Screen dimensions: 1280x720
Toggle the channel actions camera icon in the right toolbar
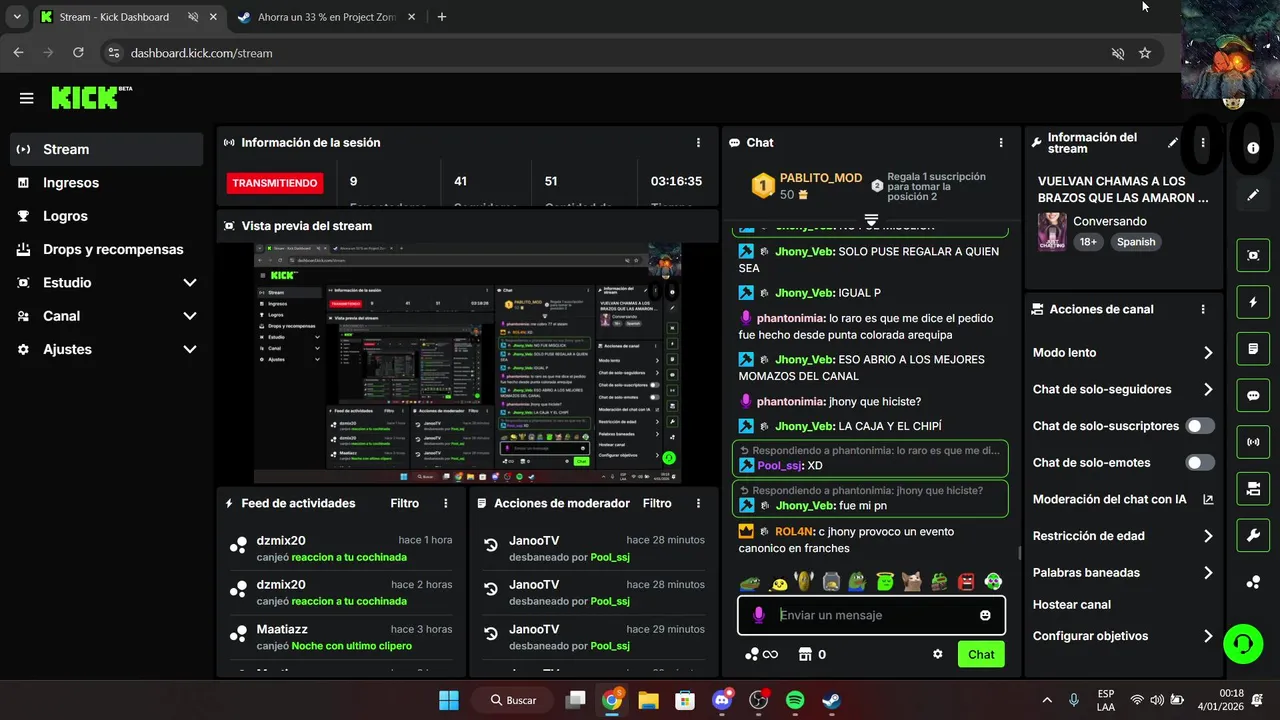coord(1253,489)
